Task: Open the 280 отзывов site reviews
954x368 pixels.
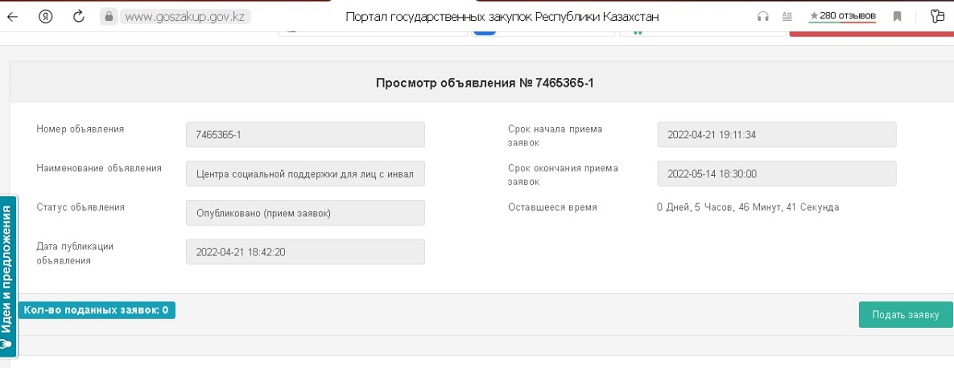Action: [842, 16]
